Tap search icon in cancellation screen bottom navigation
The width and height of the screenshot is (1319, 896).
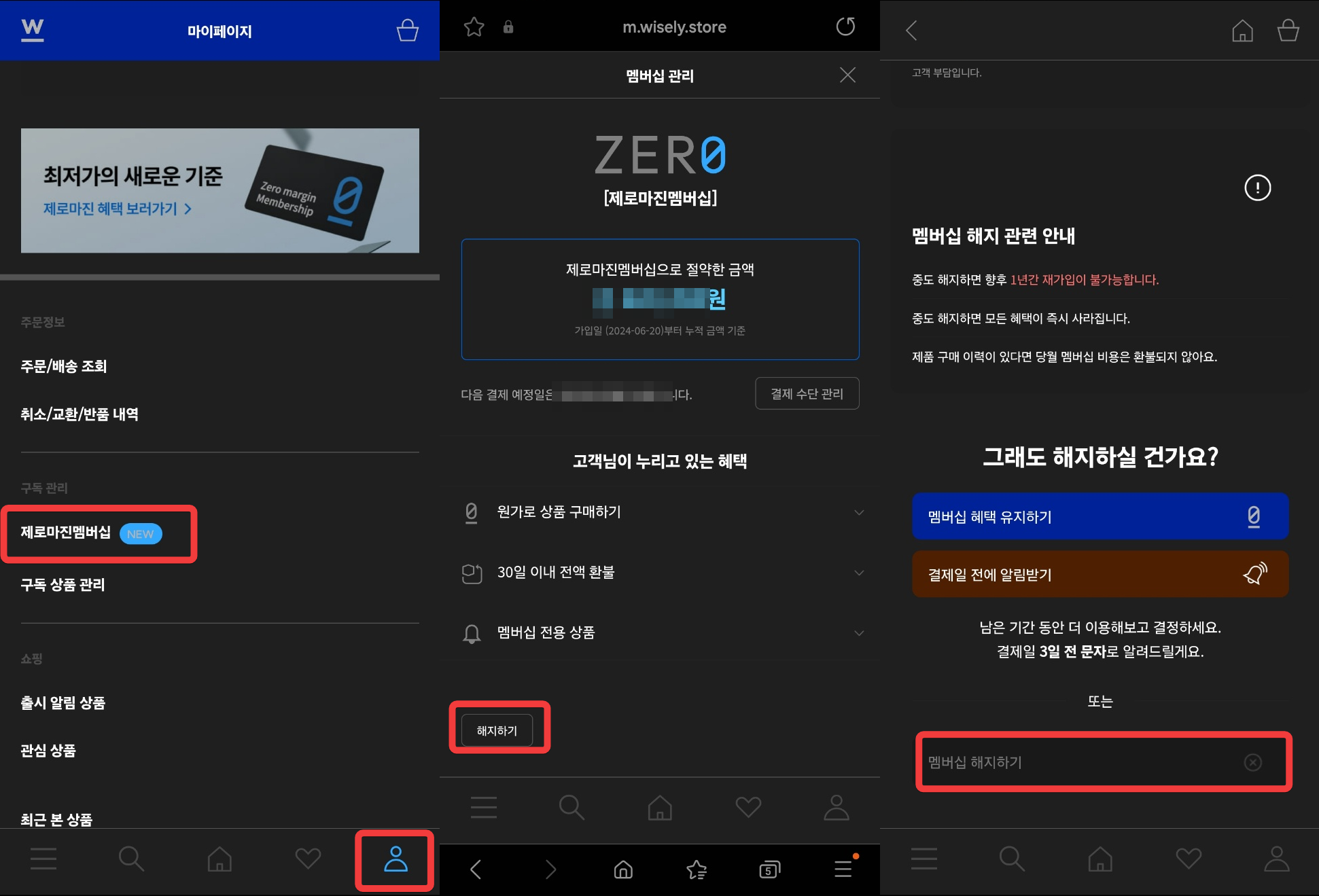[x=1012, y=859]
